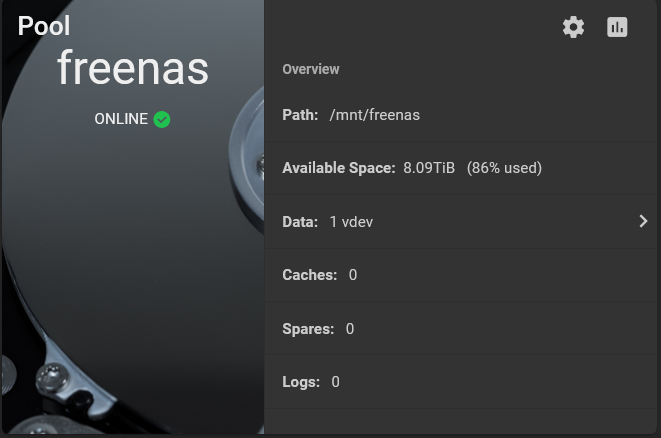Image resolution: width=661 pixels, height=438 pixels.
Task: Click the freenas pool name
Action: [133, 67]
